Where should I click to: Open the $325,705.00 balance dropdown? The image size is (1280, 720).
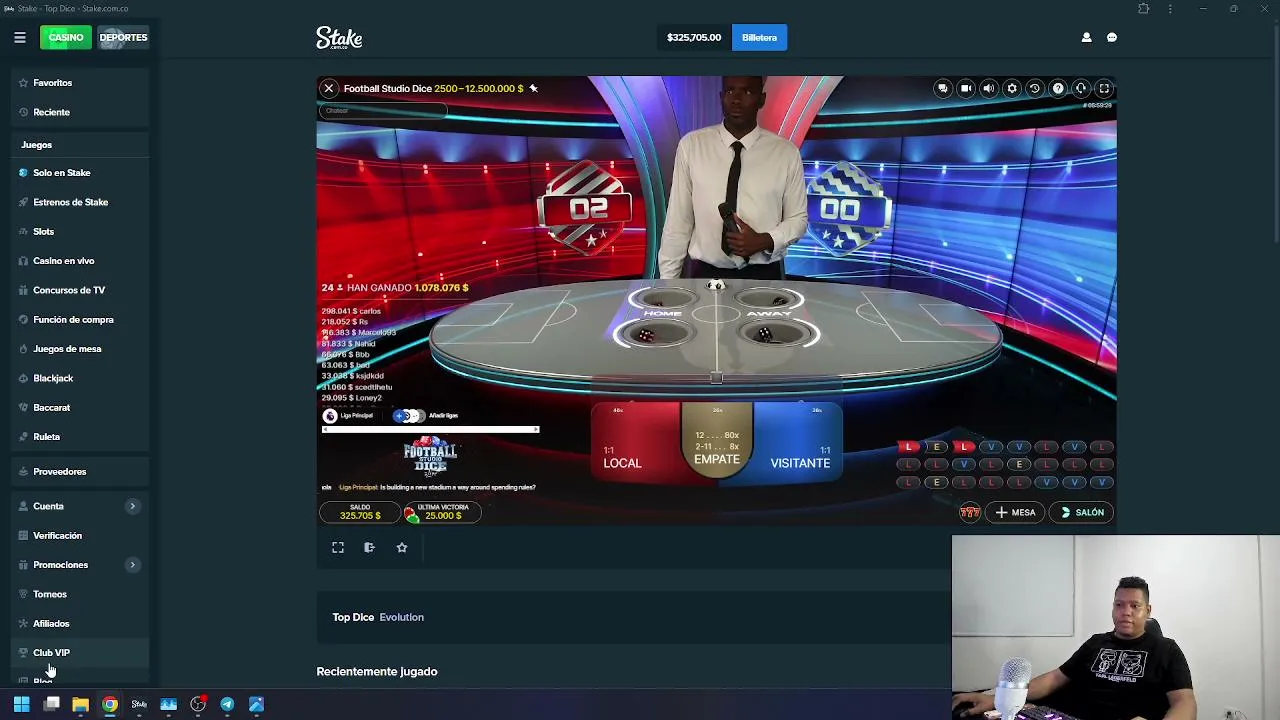point(694,38)
